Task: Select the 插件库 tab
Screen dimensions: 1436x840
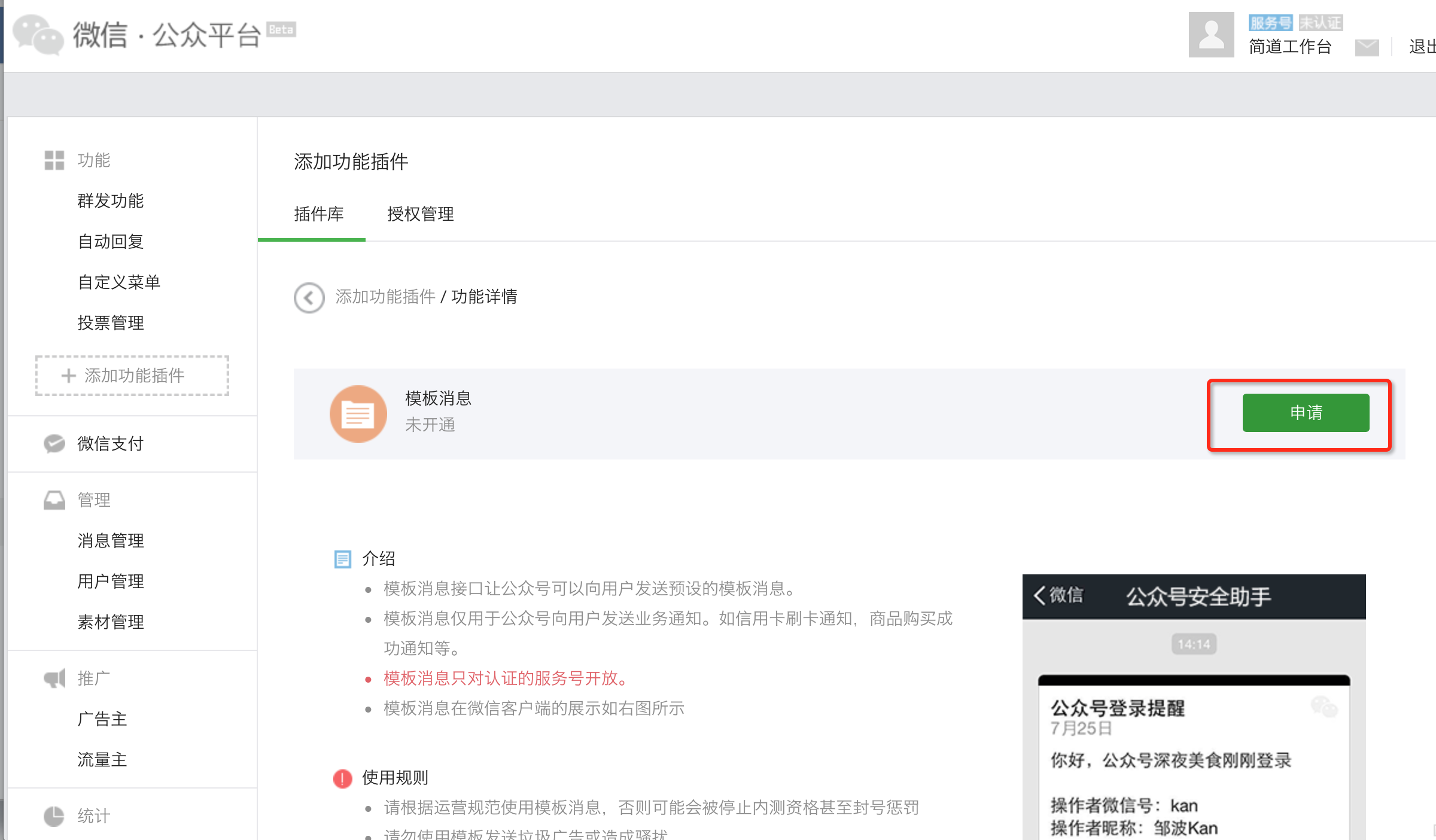Action: [x=318, y=214]
